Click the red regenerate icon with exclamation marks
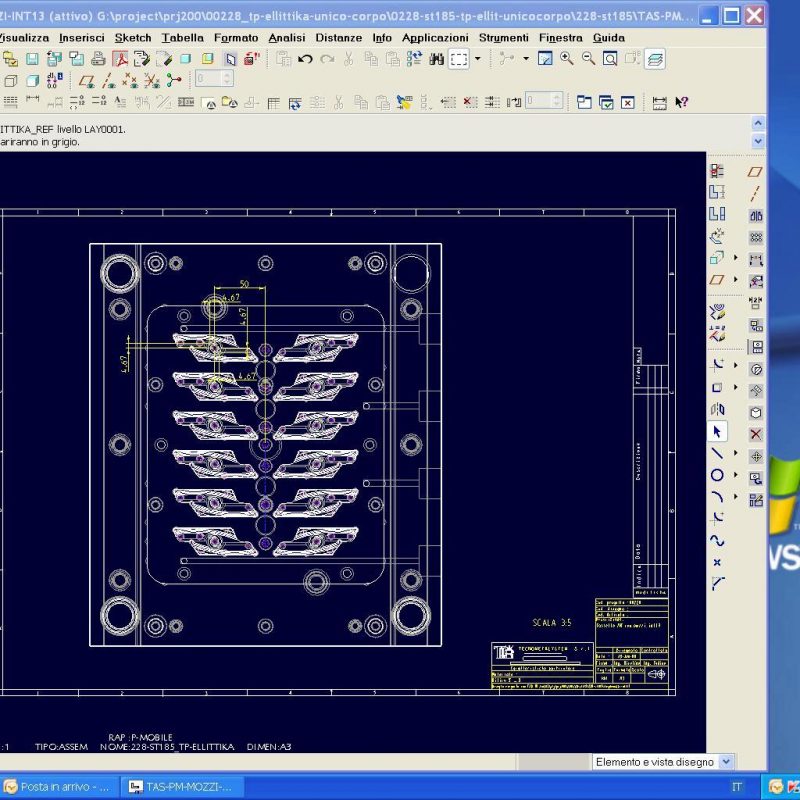The image size is (800, 800). 252,59
